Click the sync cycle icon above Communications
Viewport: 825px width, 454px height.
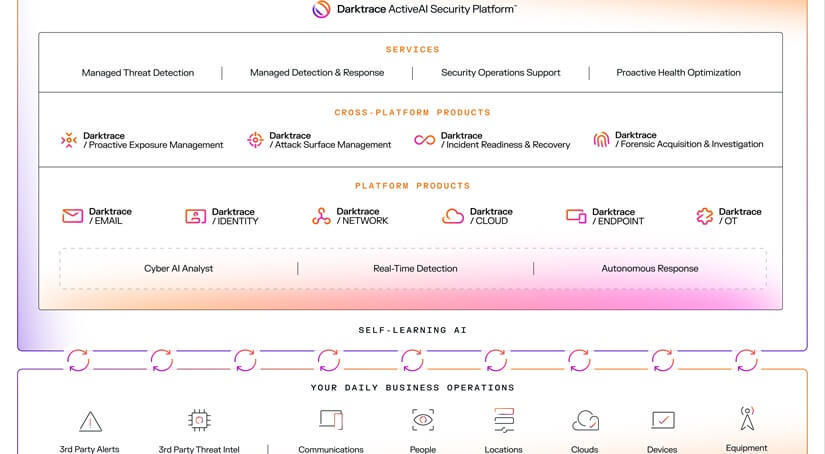pos(329,360)
